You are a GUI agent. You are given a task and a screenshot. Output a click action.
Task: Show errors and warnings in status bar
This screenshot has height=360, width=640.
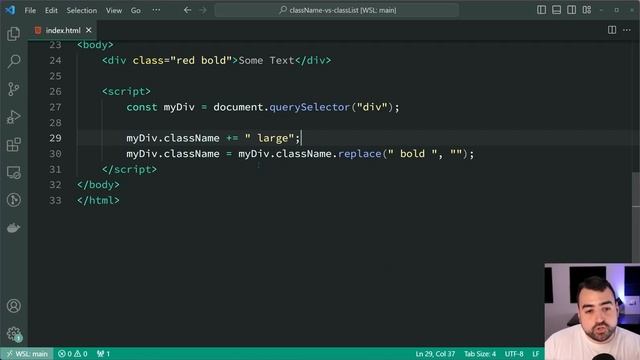(x=73, y=353)
